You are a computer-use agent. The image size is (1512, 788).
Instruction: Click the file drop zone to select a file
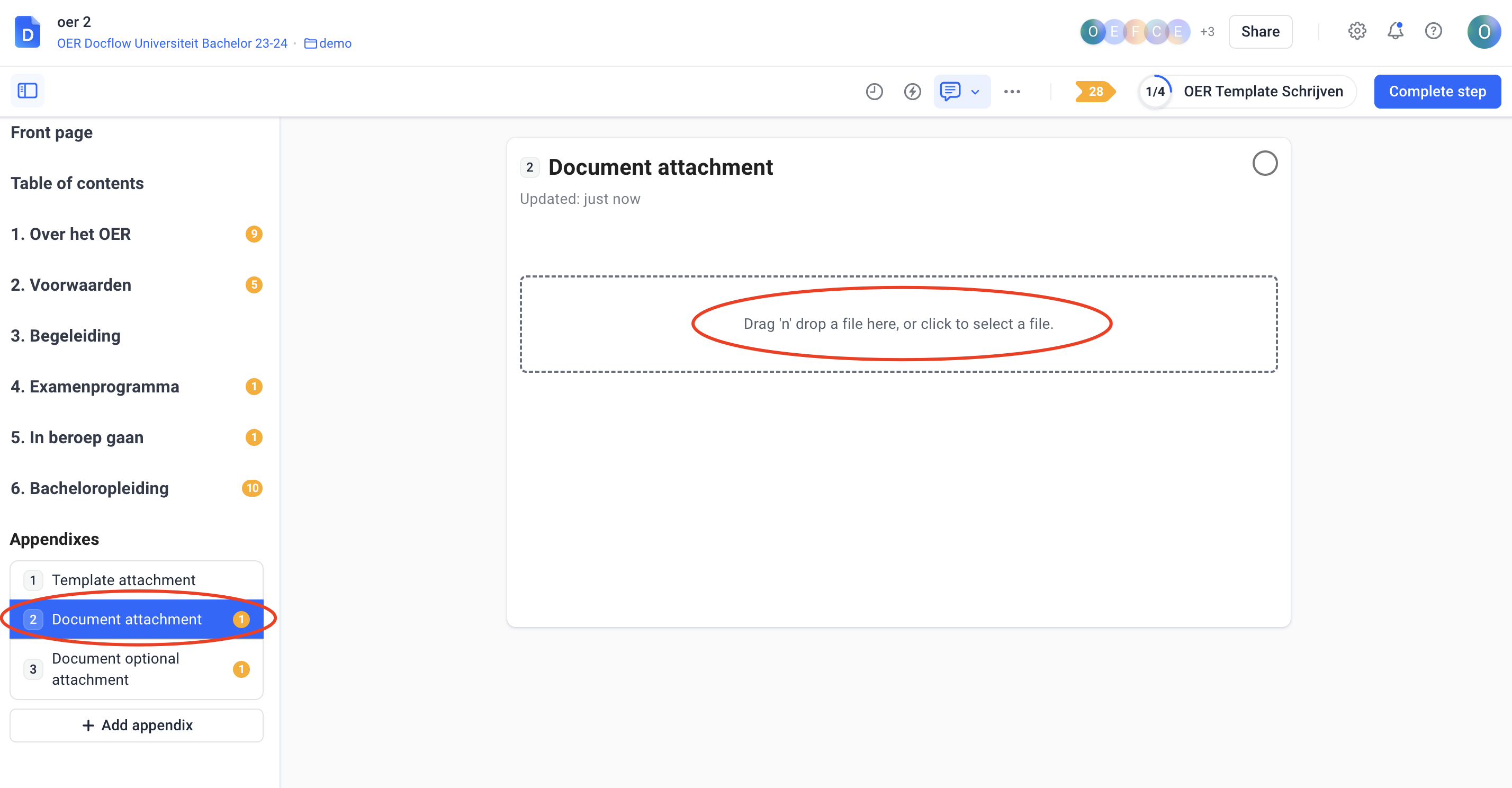tap(898, 324)
